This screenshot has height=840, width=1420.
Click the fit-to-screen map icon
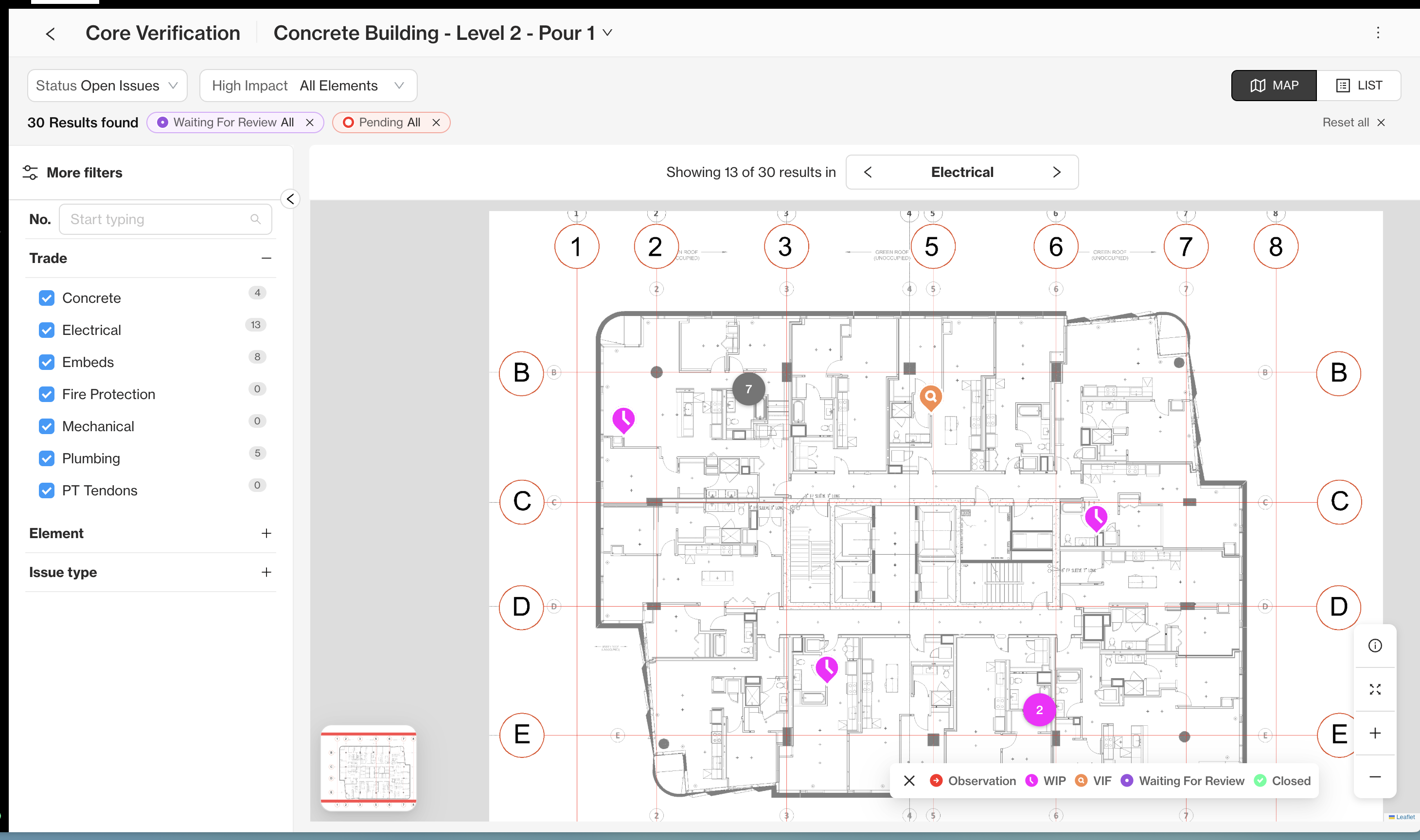click(x=1375, y=689)
